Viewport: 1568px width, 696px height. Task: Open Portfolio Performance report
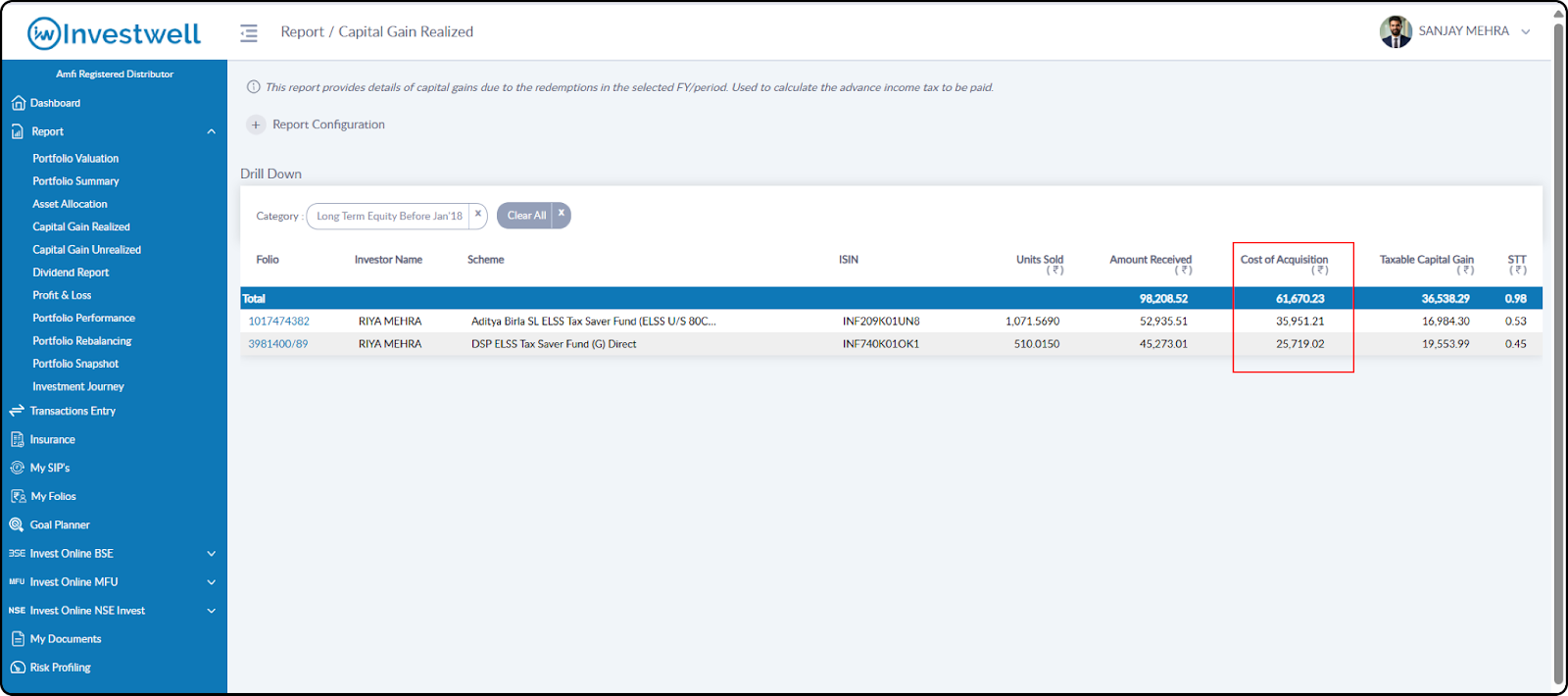point(83,318)
